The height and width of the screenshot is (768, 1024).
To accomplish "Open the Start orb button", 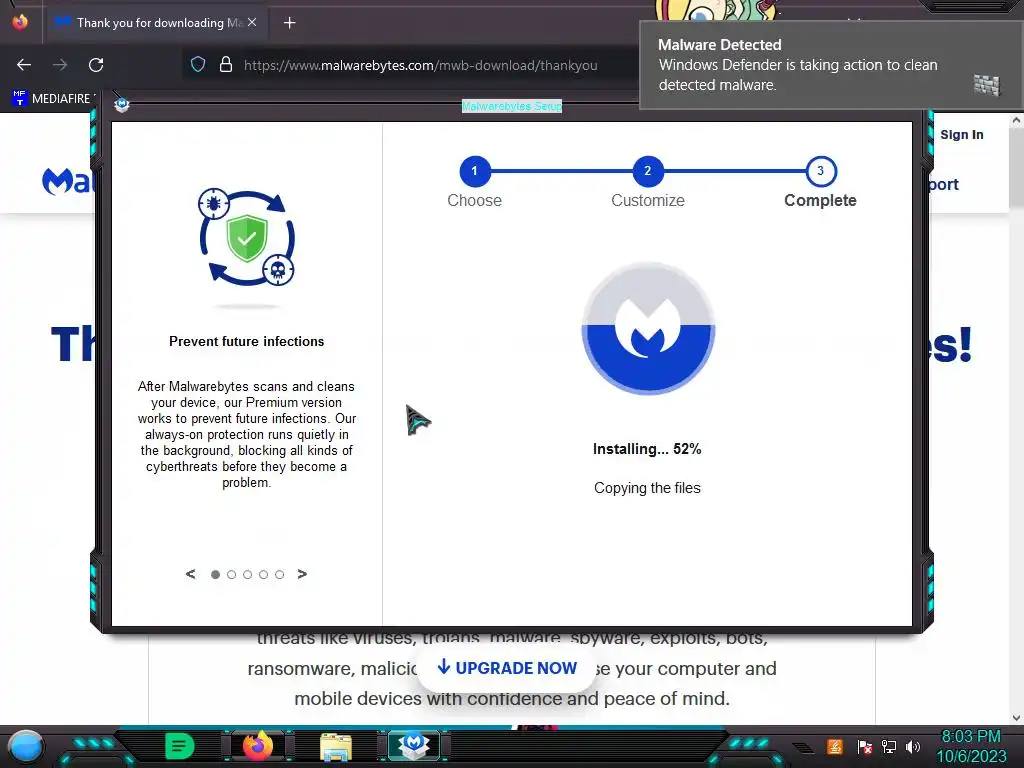I will click(25, 747).
